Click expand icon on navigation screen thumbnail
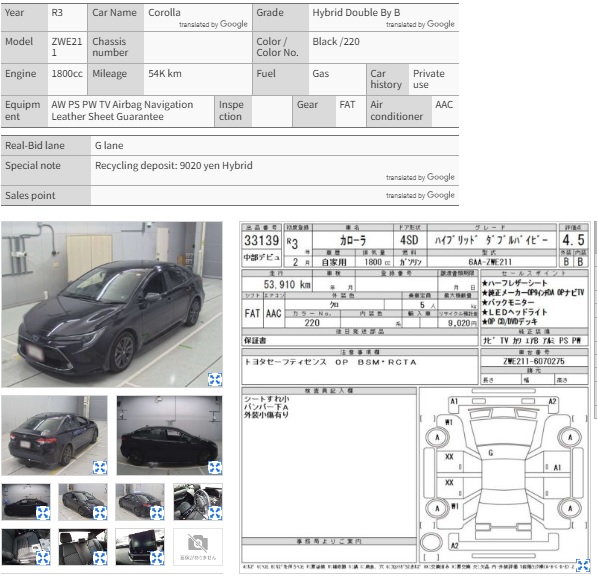Image resolution: width=598 pixels, height=580 pixels. 157,558
